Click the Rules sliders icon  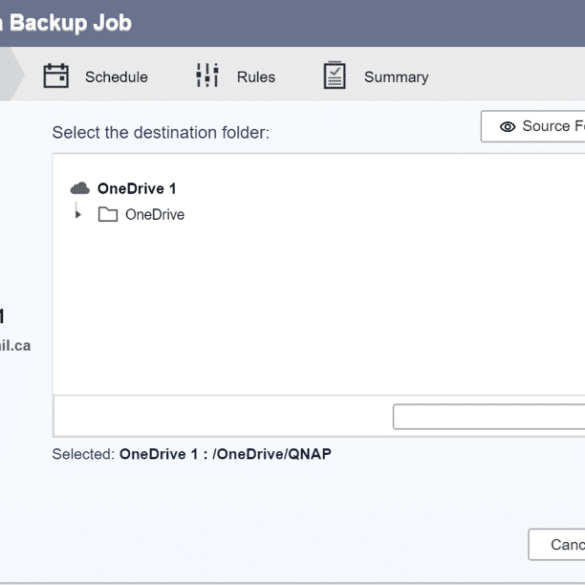click(207, 75)
